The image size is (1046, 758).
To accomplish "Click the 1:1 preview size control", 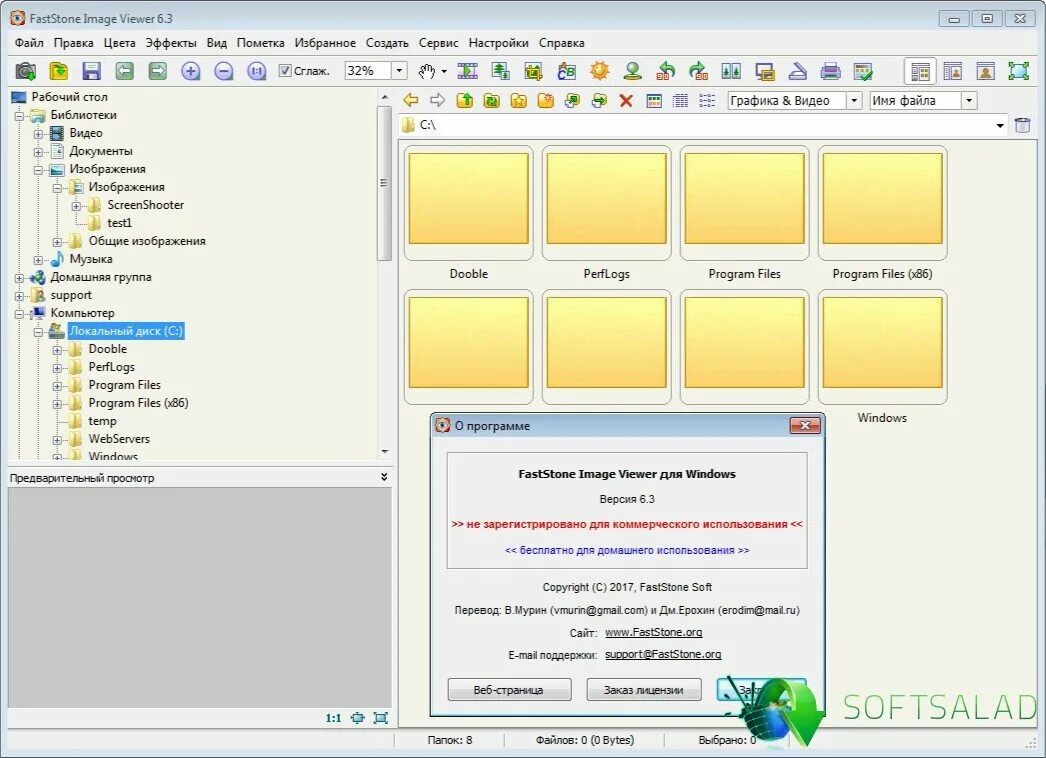I will coord(334,718).
